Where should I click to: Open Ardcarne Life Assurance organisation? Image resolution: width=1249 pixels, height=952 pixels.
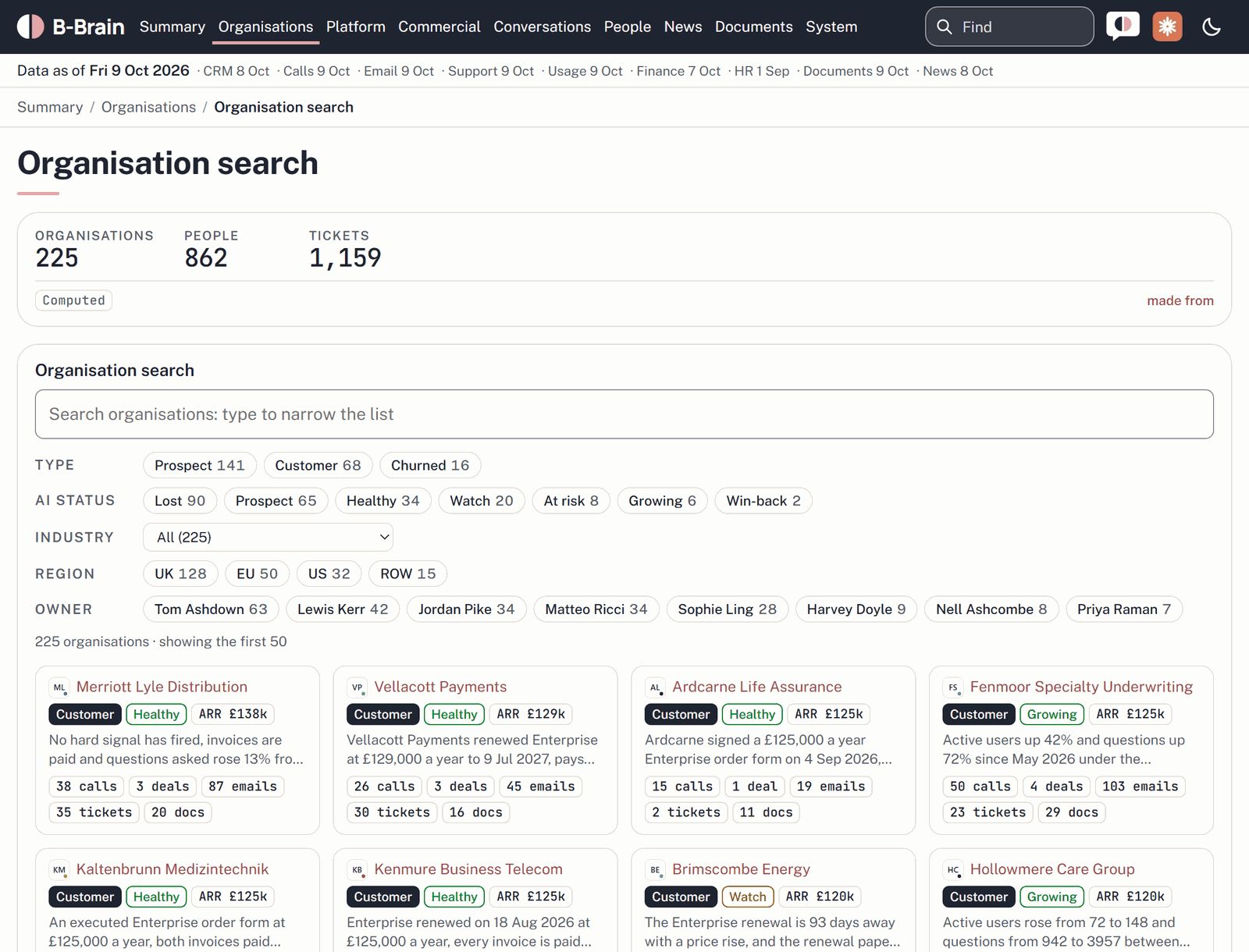757,687
